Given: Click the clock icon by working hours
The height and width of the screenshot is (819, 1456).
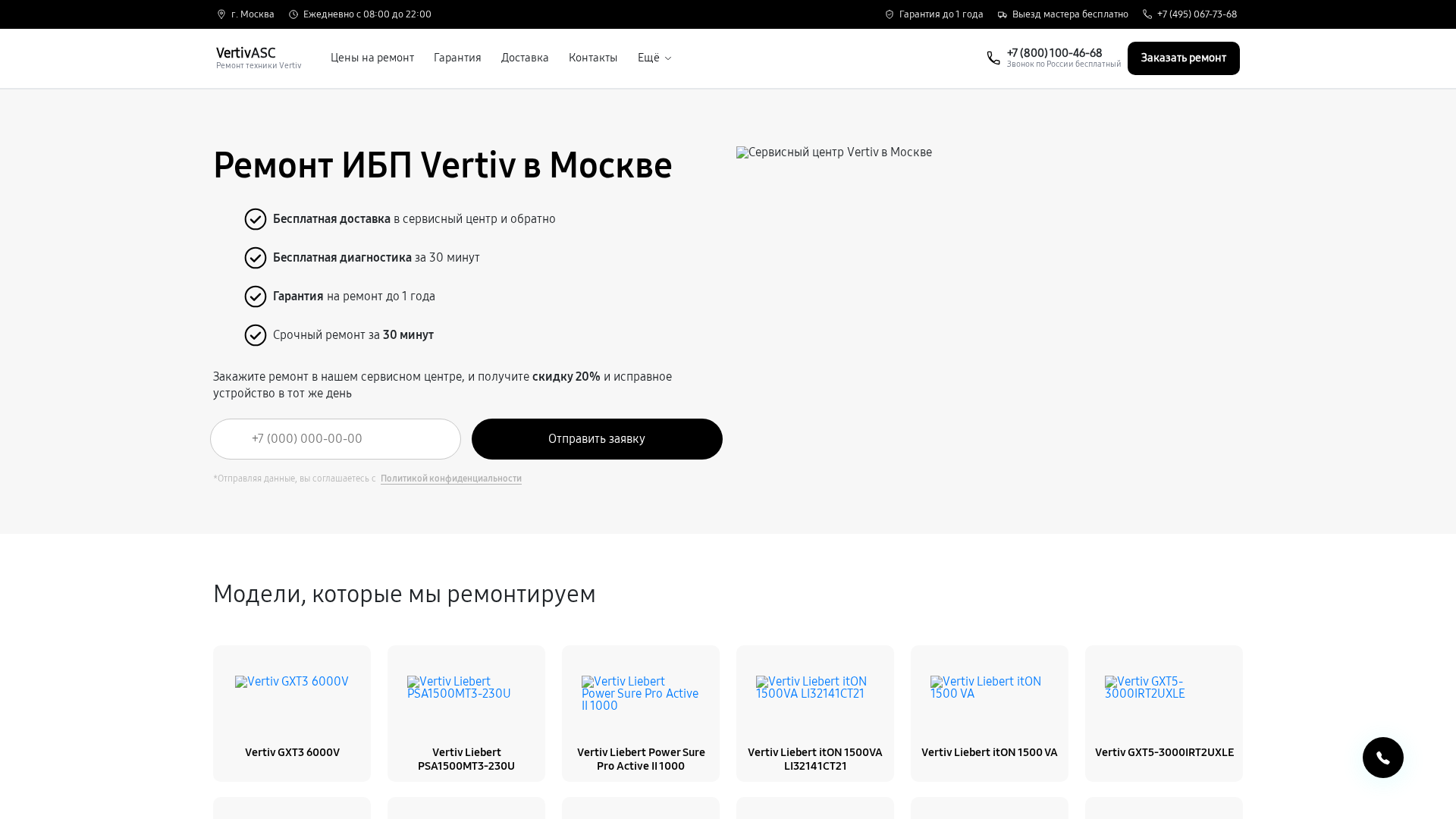Looking at the screenshot, I should (293, 14).
